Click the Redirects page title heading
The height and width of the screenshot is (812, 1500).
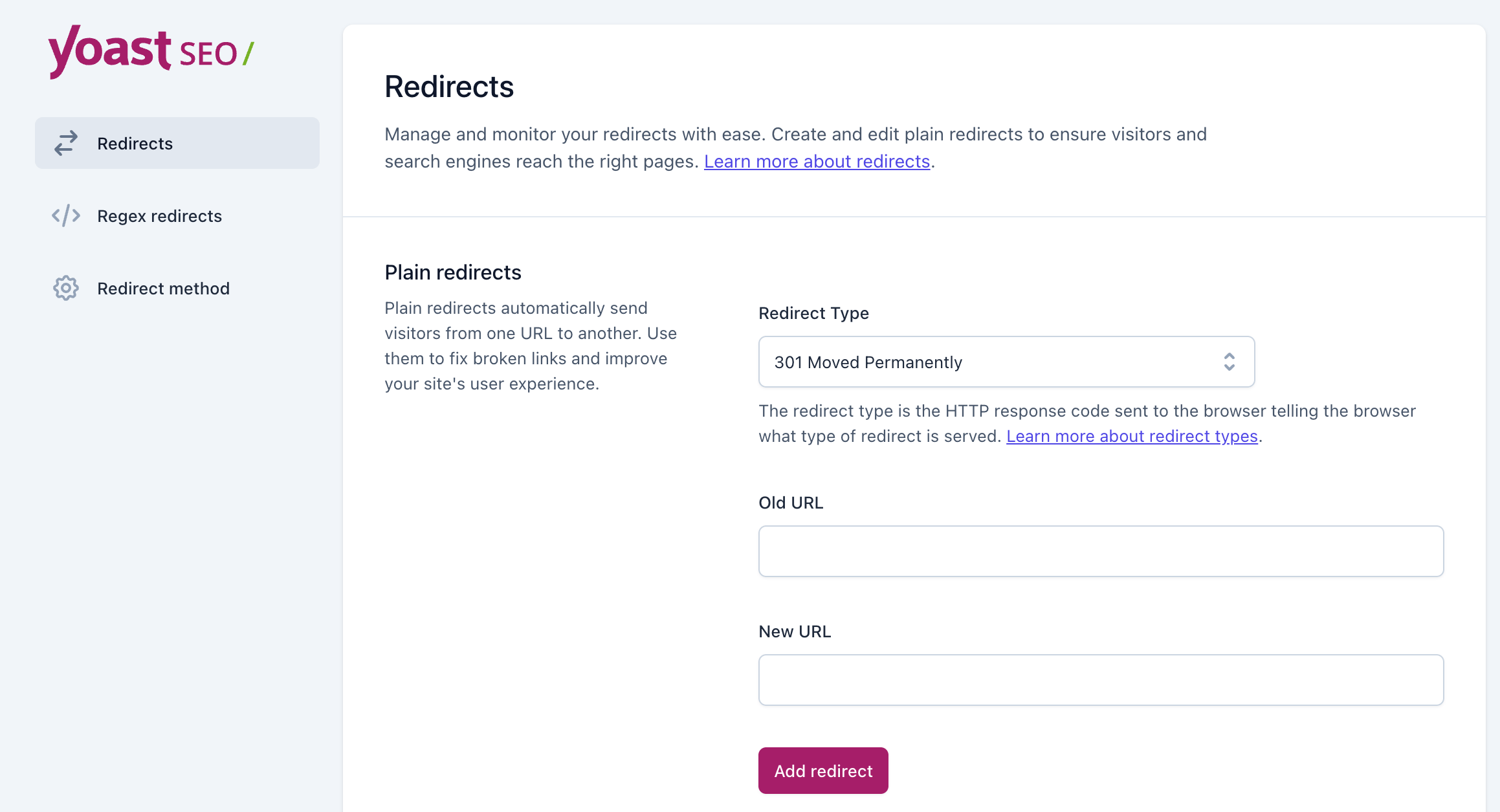(449, 87)
